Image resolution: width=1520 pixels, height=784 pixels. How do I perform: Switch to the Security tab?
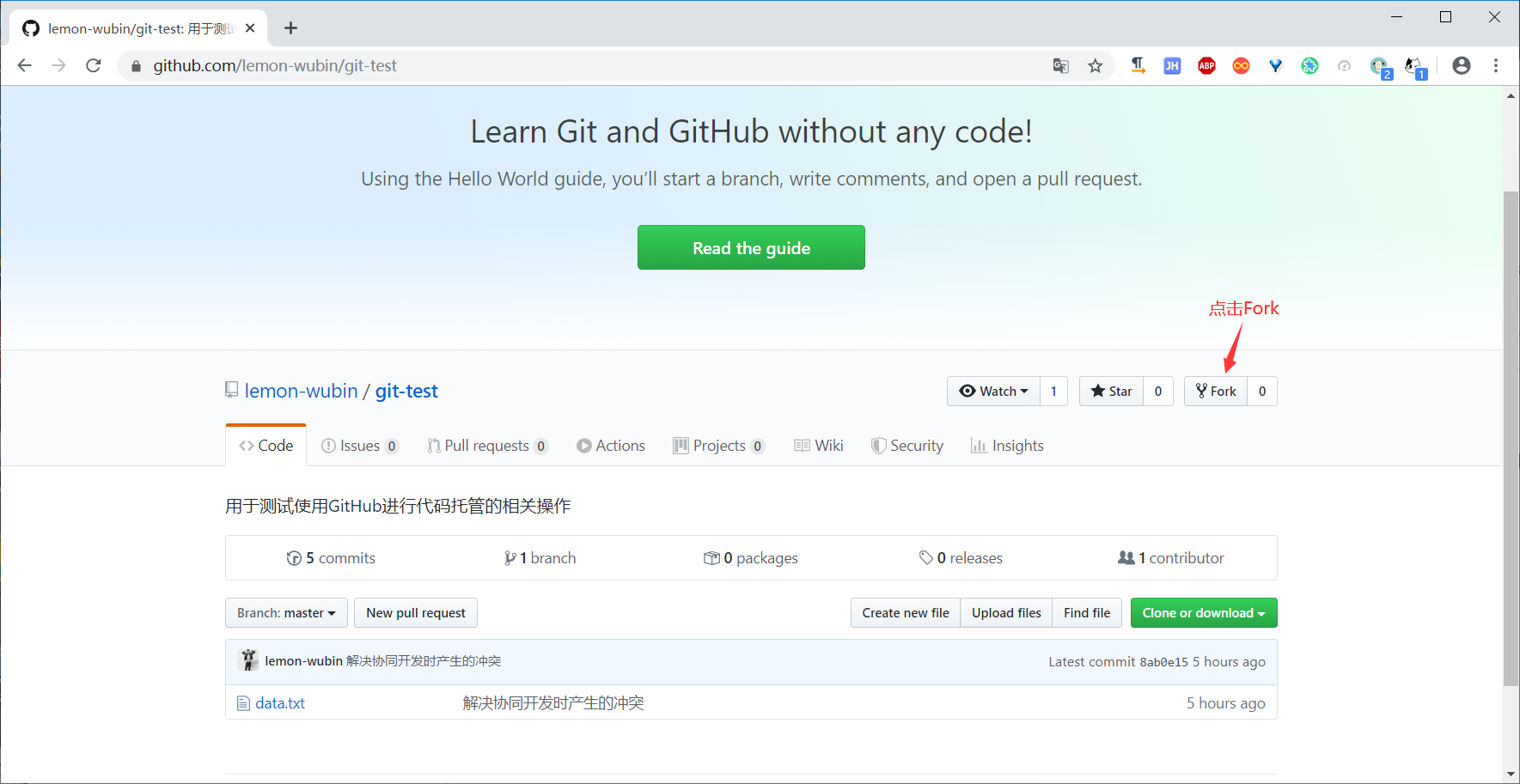click(907, 446)
